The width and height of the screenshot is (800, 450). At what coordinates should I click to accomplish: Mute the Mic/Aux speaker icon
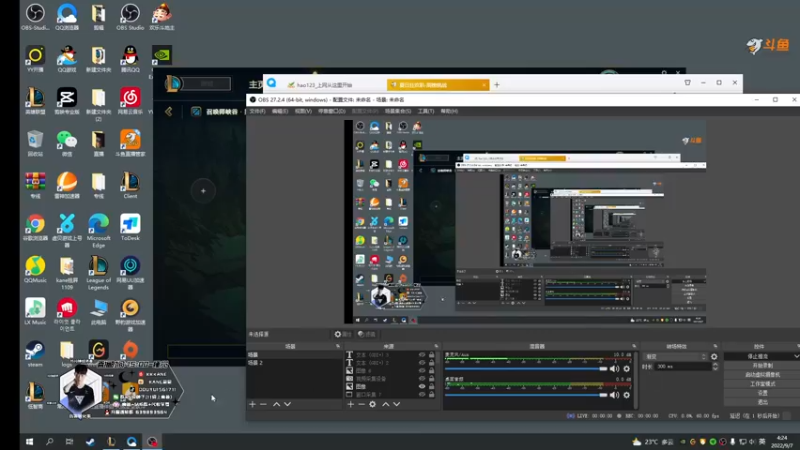tap(615, 369)
